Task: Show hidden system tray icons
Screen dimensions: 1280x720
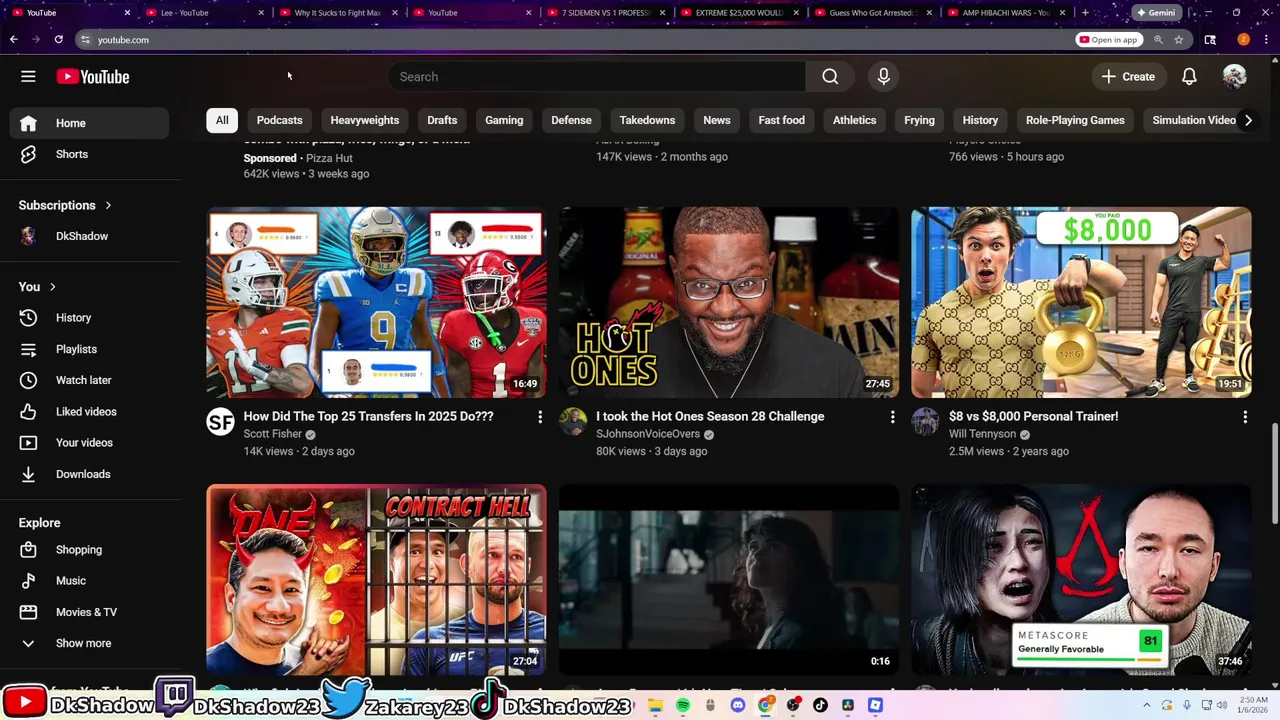Action: click(x=1146, y=705)
